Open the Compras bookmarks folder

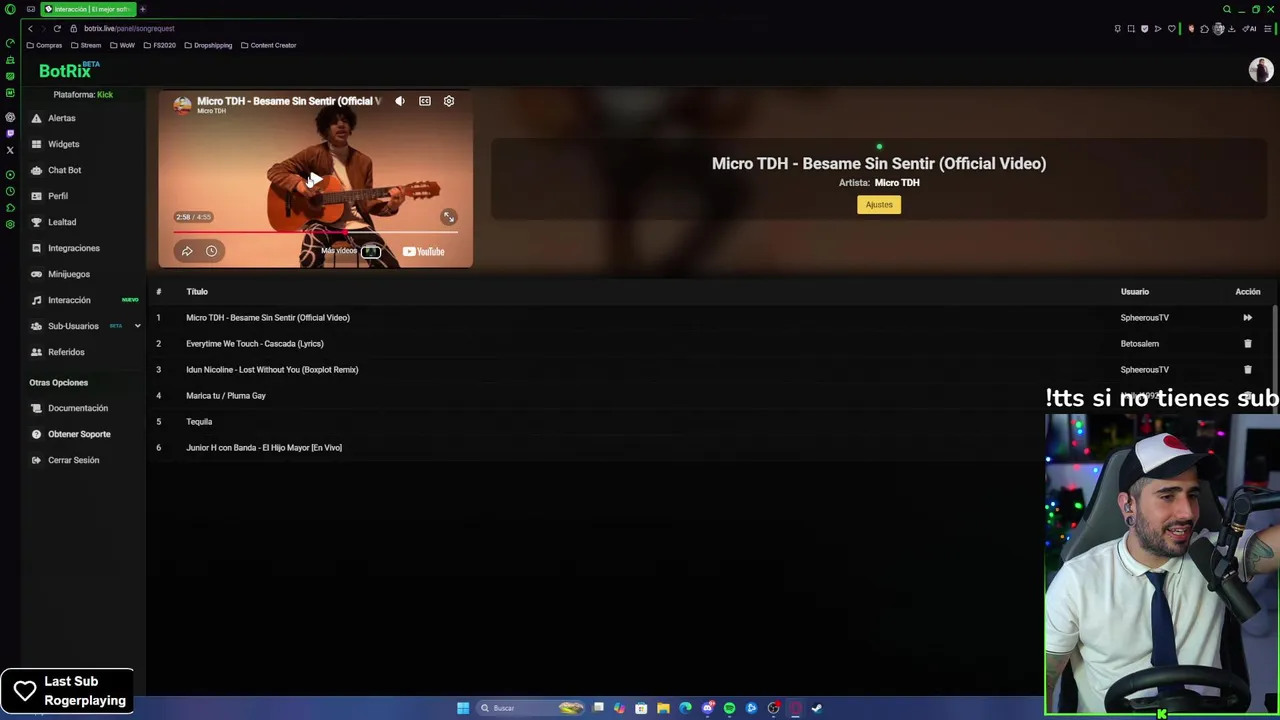44,45
